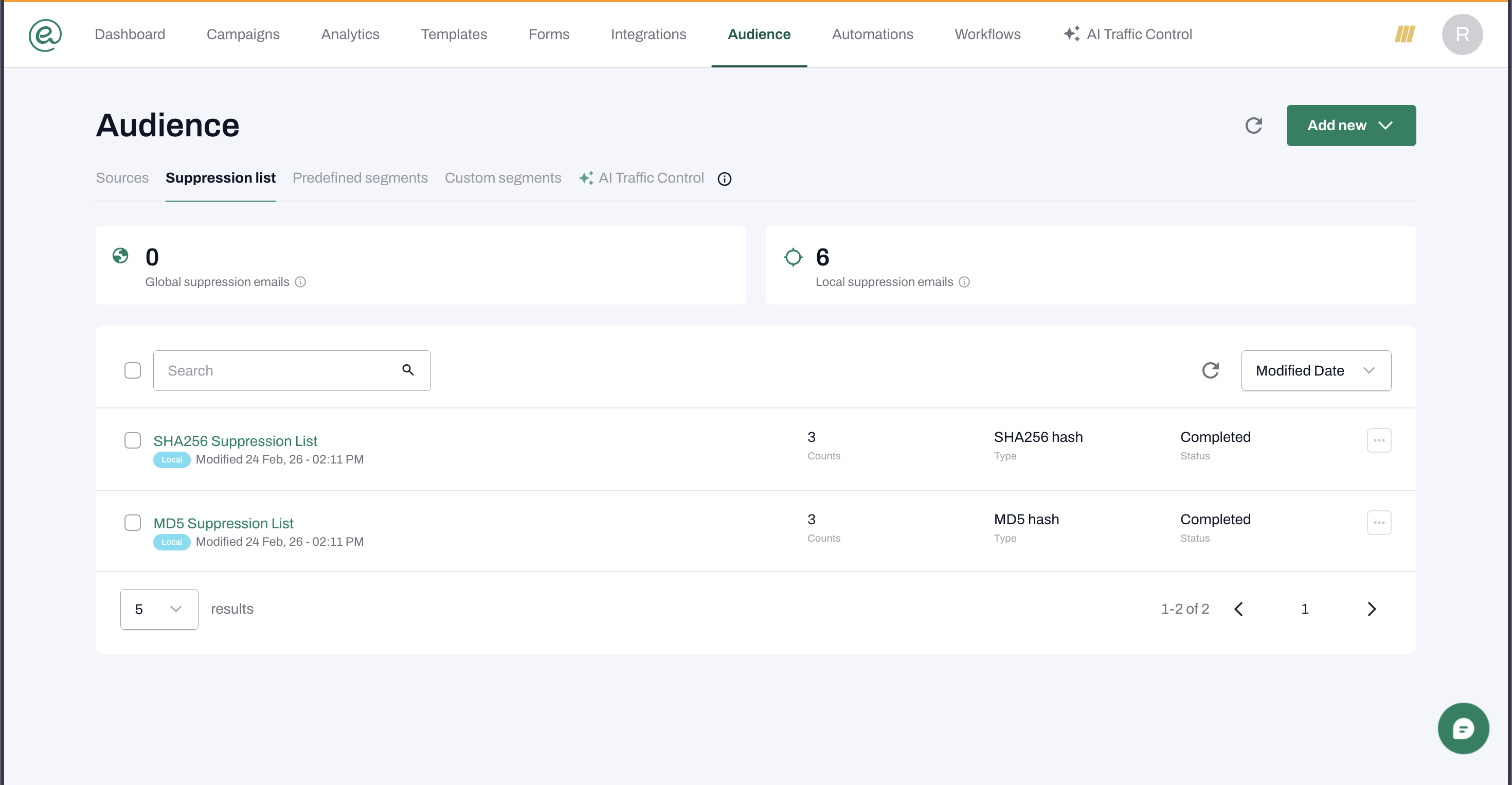This screenshot has width=1512, height=785.
Task: Click the Search input field
Action: [276, 370]
